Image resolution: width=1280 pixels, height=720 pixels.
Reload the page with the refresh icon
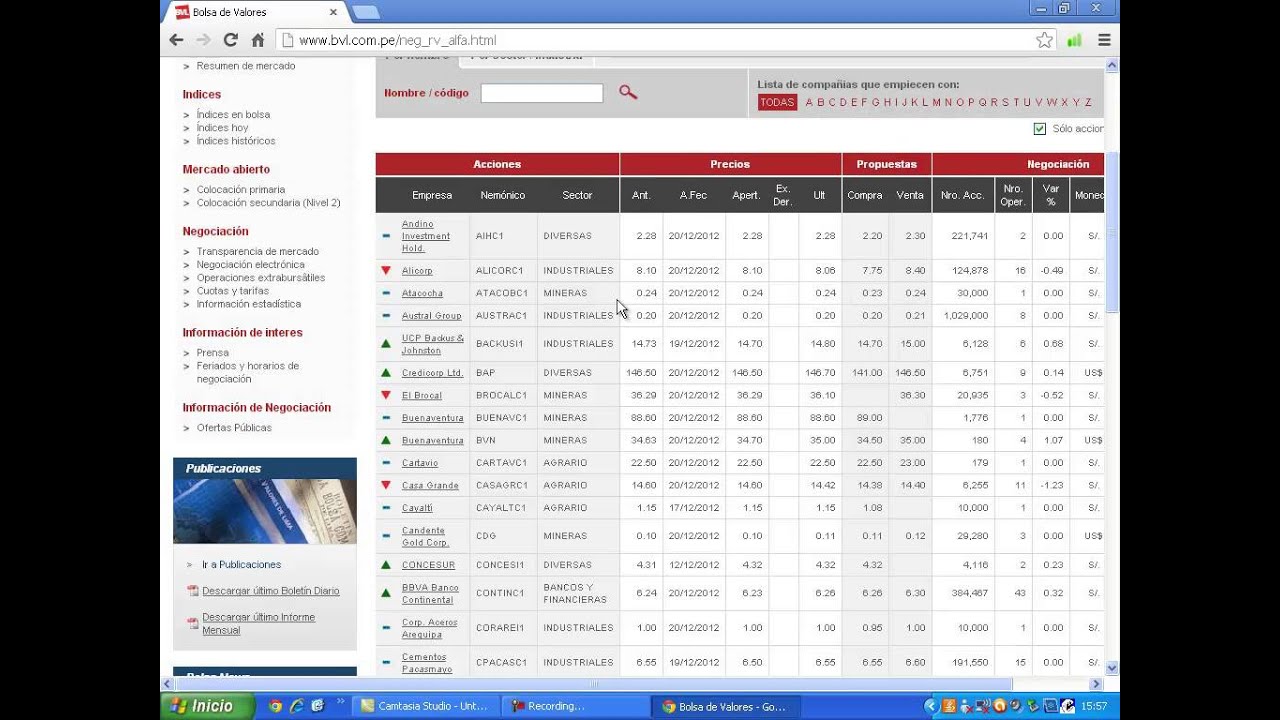[x=231, y=40]
